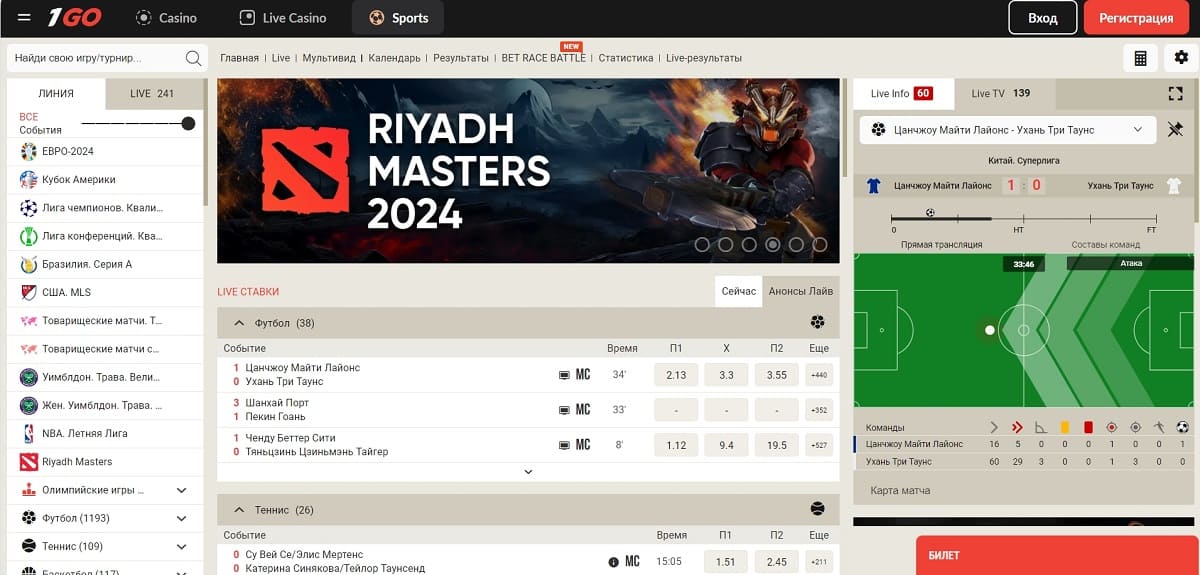Adjust the ВСЕ события time slider handle
This screenshot has height=575, width=1200.
tap(188, 124)
